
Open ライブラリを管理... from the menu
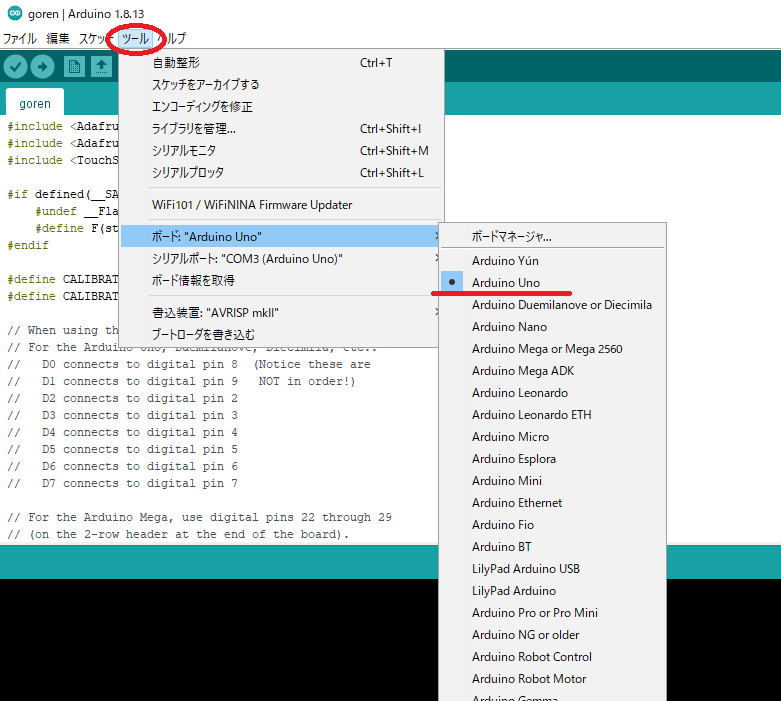(281, 129)
